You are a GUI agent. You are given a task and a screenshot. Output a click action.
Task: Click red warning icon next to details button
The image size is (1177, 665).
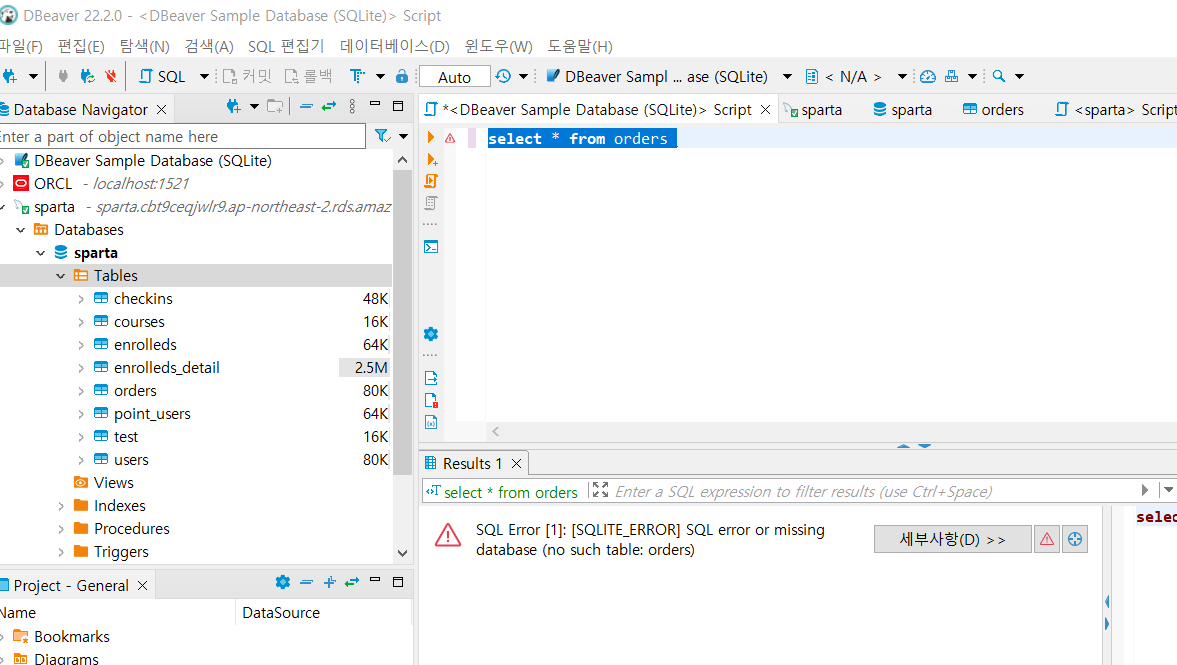(x=1047, y=540)
